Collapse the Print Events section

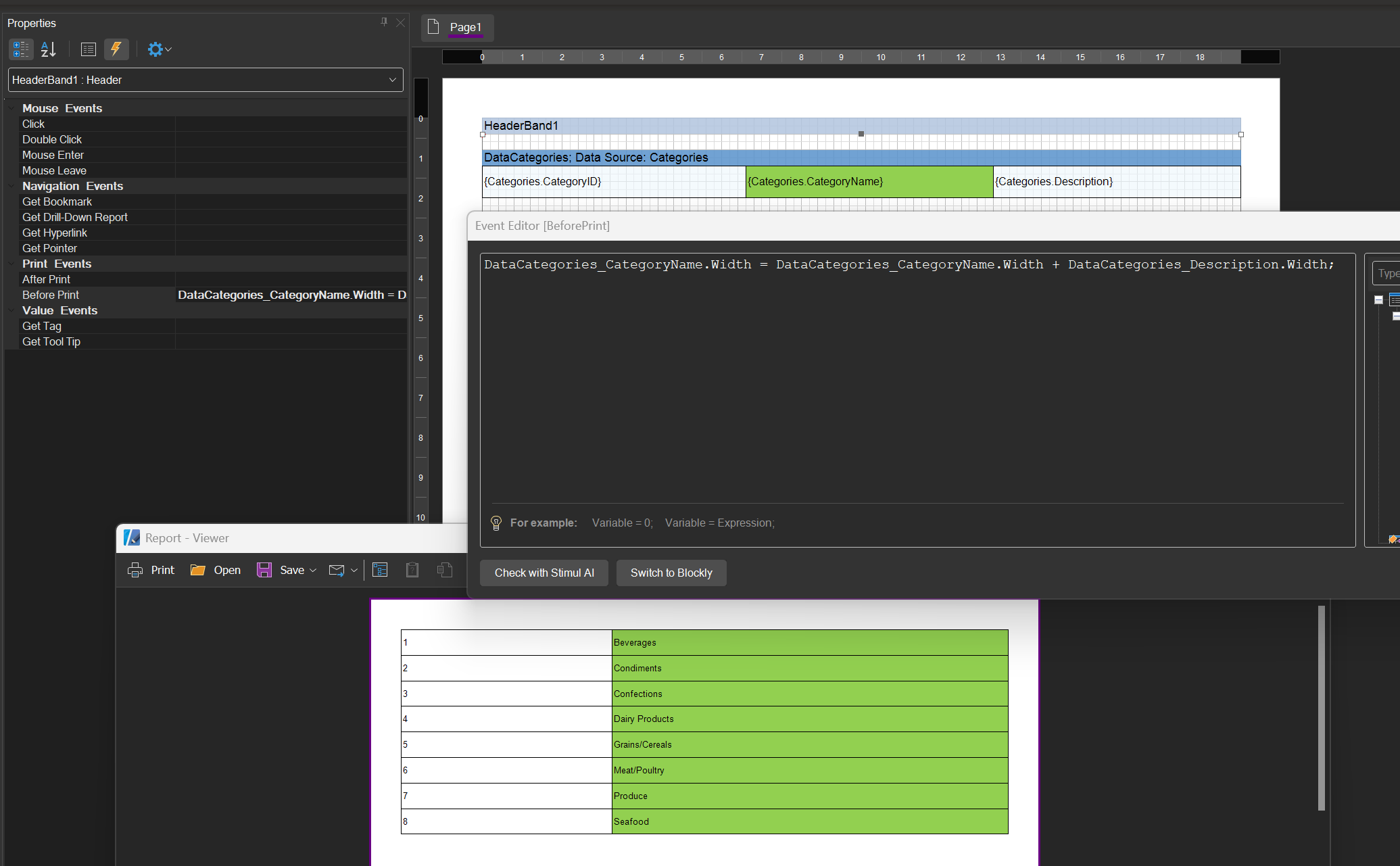coord(10,264)
